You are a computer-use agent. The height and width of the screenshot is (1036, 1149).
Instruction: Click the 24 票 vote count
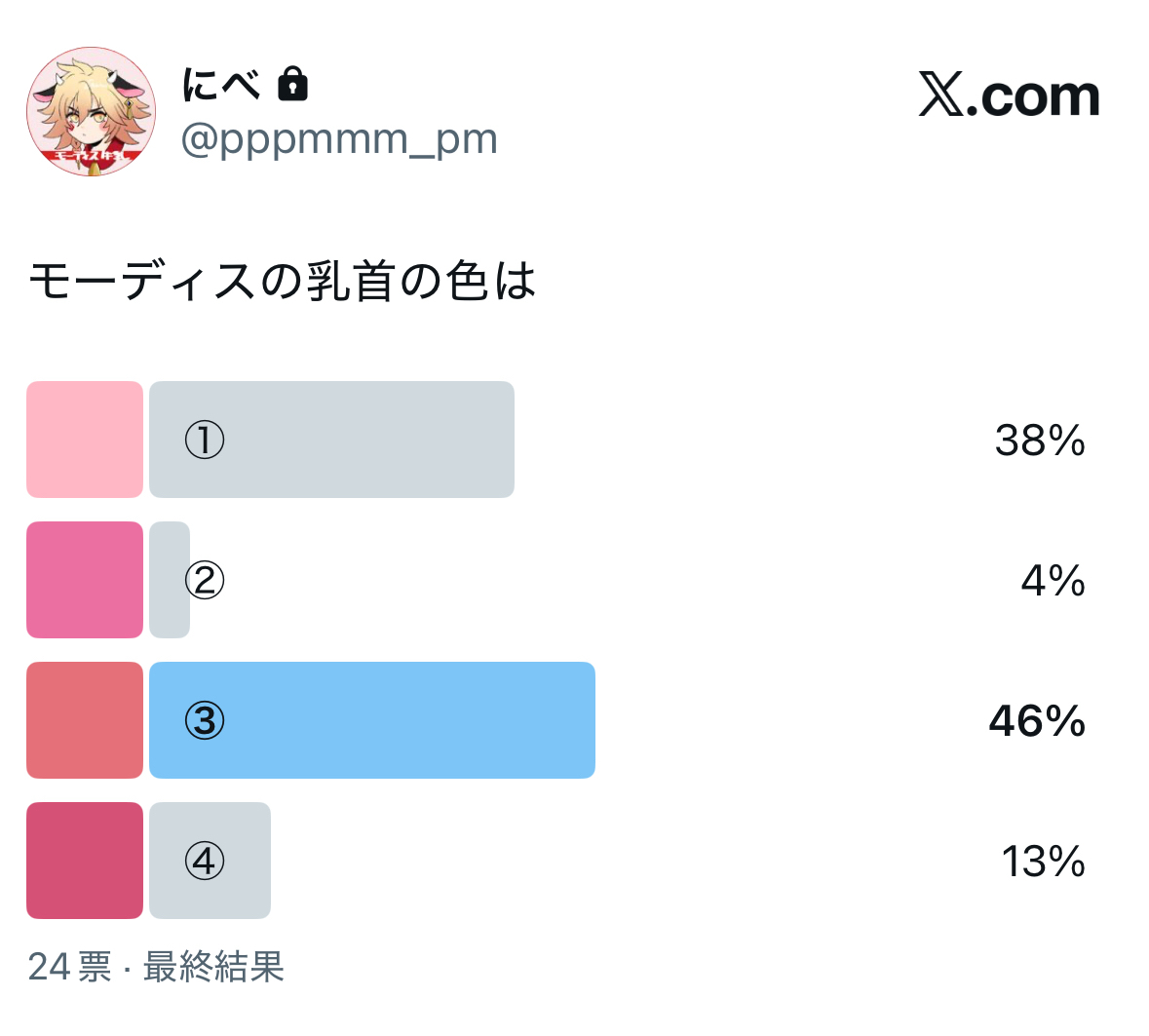click(69, 967)
